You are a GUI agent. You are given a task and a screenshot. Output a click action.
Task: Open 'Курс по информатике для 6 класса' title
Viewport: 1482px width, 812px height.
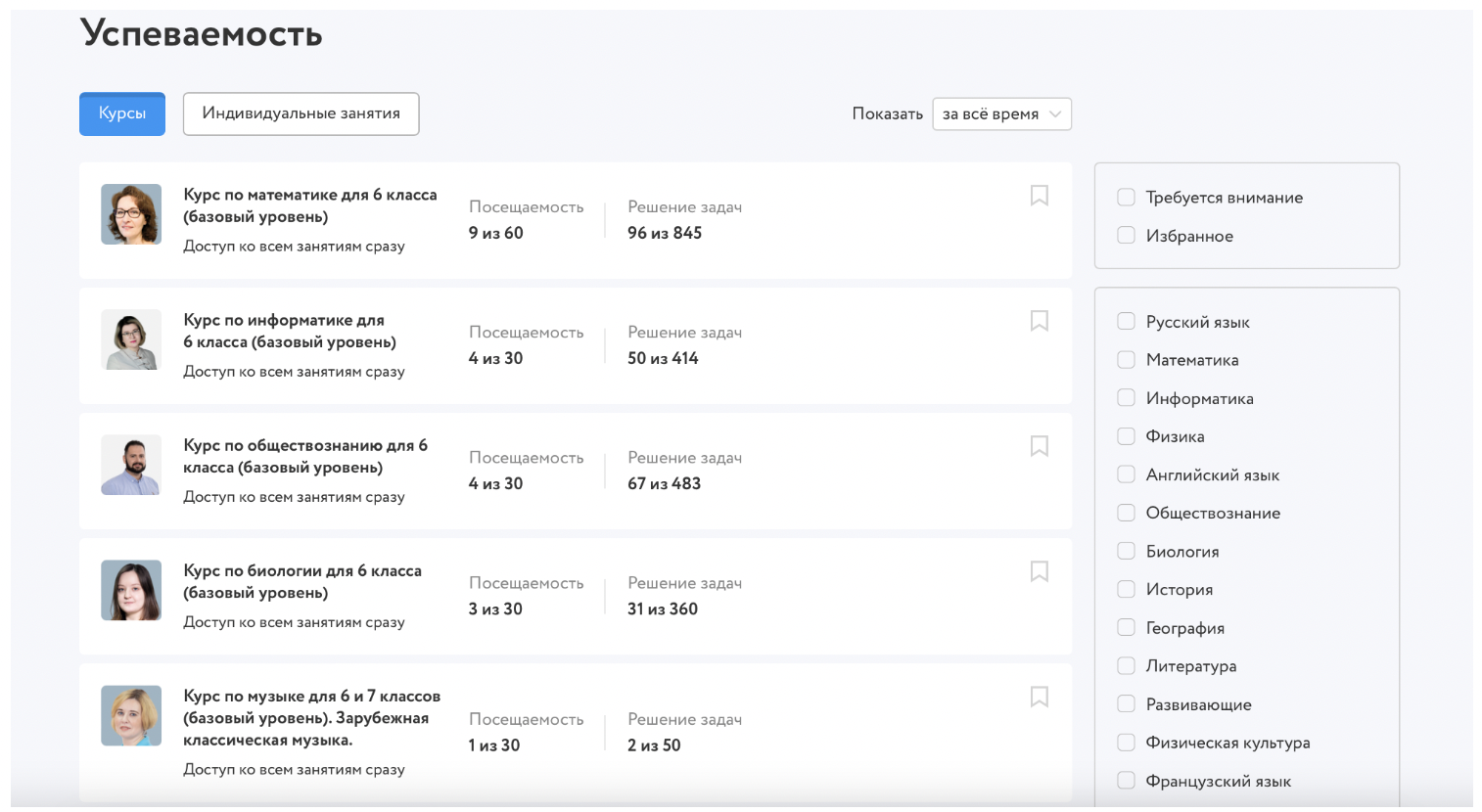coord(290,331)
